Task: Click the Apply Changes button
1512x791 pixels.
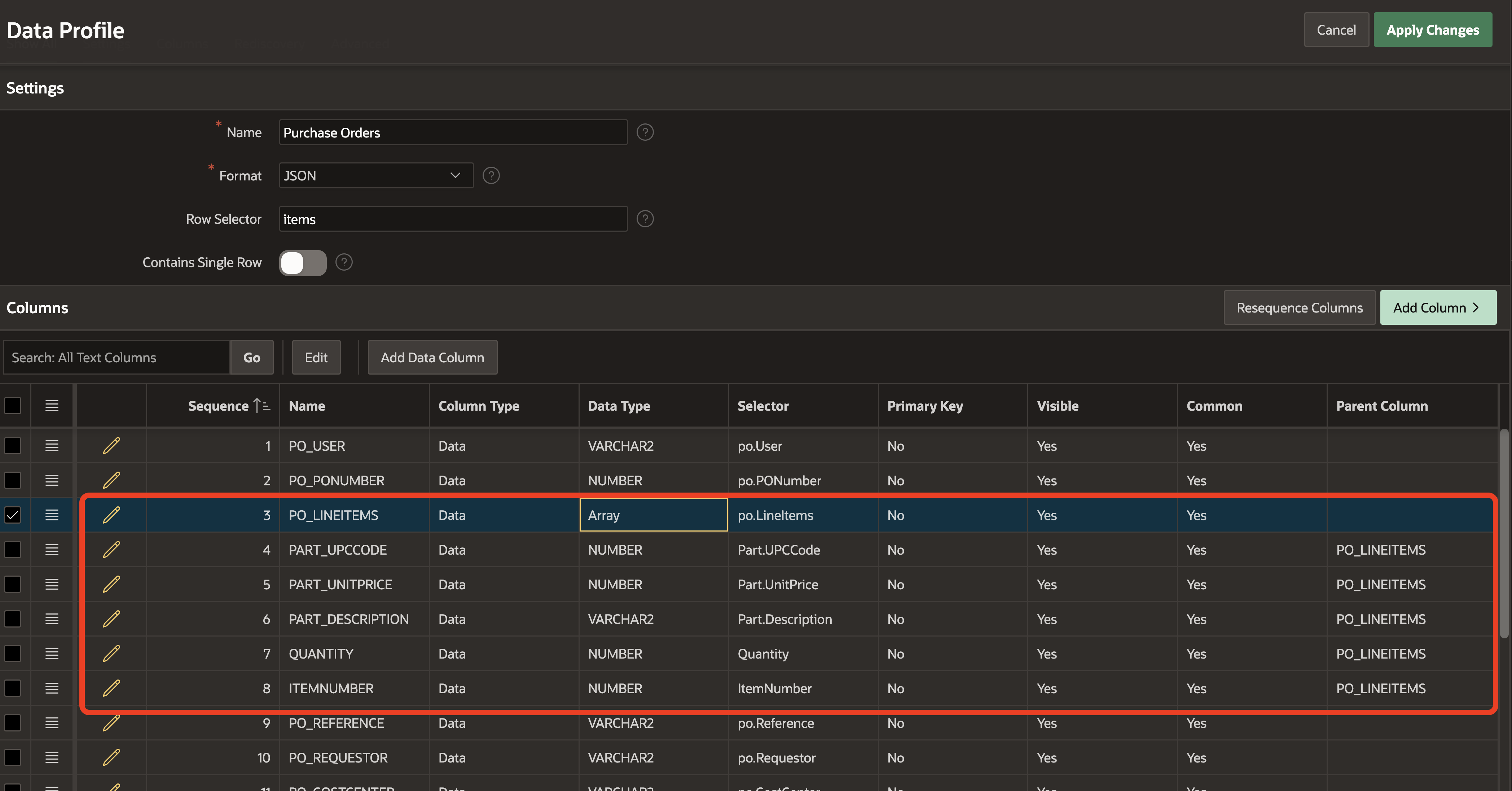Action: pos(1432,30)
